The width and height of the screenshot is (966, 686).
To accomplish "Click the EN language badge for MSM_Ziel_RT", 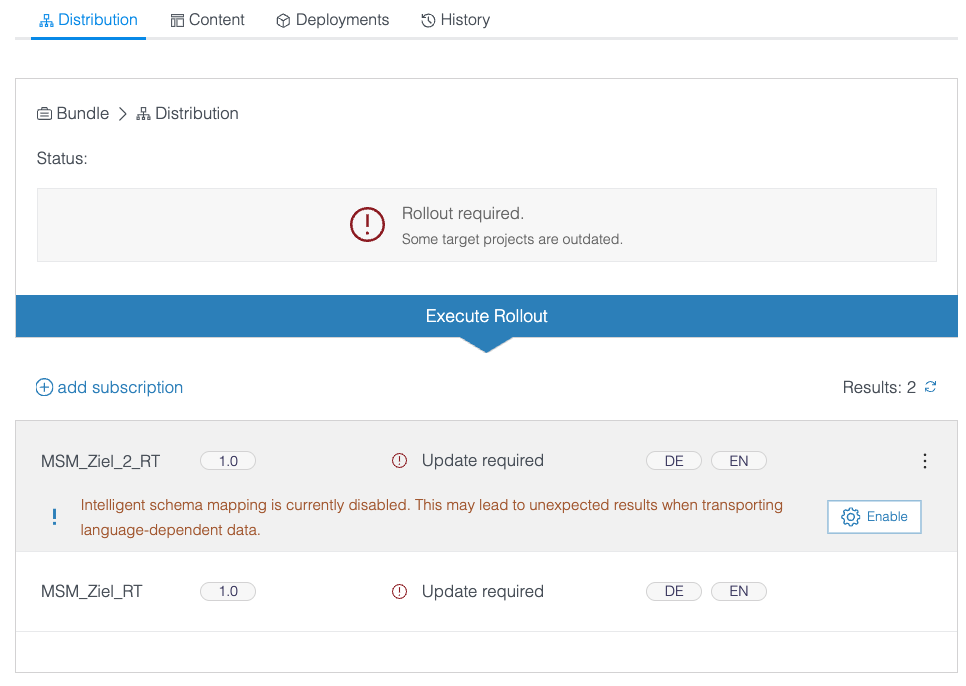I will 738,591.
